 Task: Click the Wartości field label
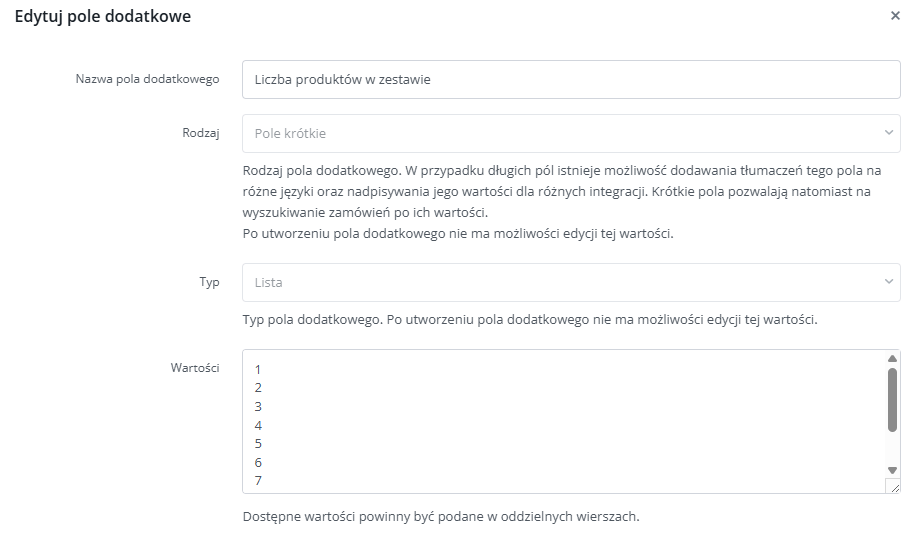(x=195, y=368)
